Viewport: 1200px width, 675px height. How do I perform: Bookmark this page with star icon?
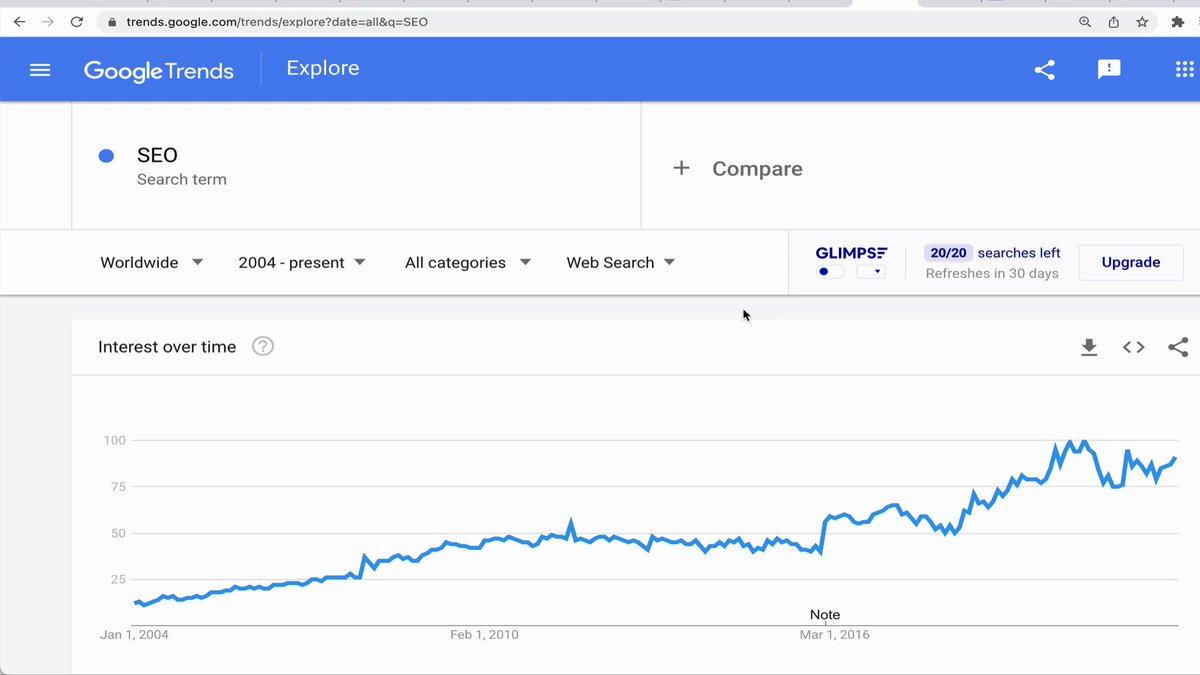pyautogui.click(x=1142, y=22)
